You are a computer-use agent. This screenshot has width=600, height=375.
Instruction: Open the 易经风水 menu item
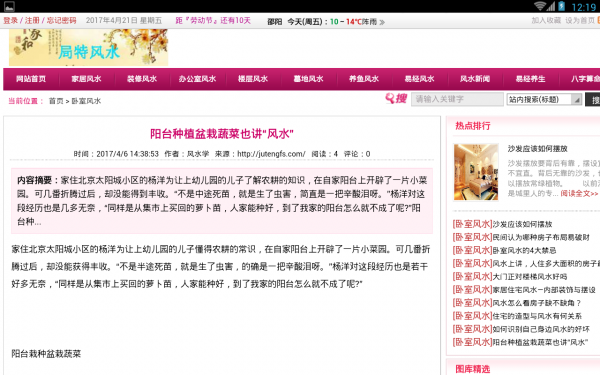point(419,79)
